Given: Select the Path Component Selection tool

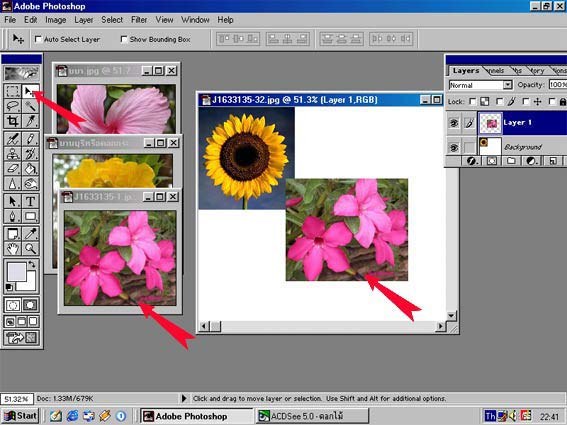Looking at the screenshot, I should coord(12,201).
